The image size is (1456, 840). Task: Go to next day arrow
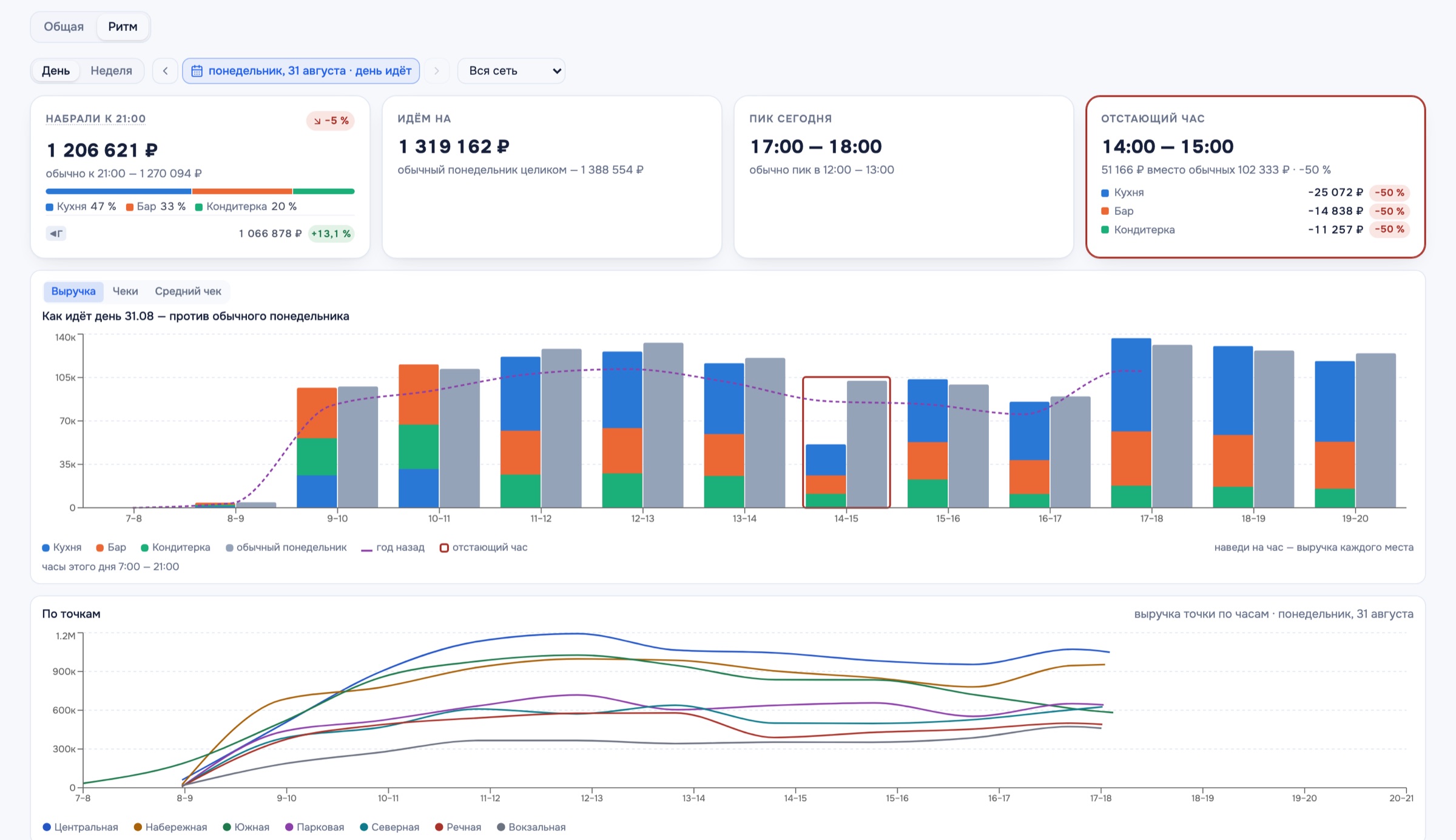pos(436,70)
